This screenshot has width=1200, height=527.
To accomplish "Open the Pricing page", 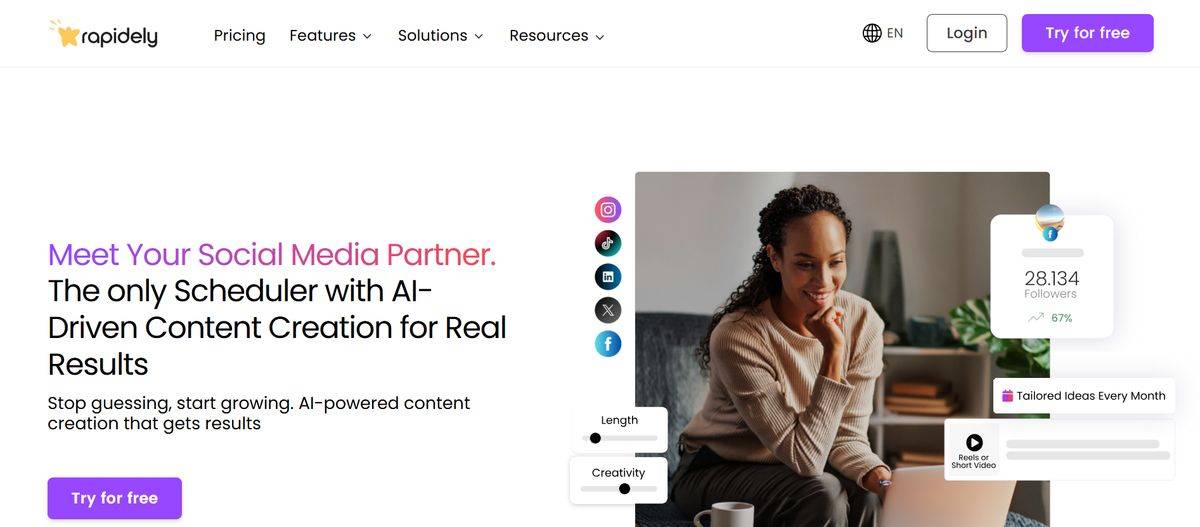I will (240, 35).
